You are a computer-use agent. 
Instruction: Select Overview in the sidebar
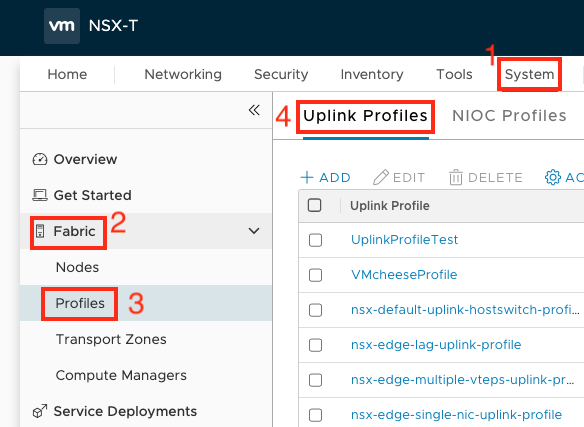pyautogui.click(x=85, y=159)
